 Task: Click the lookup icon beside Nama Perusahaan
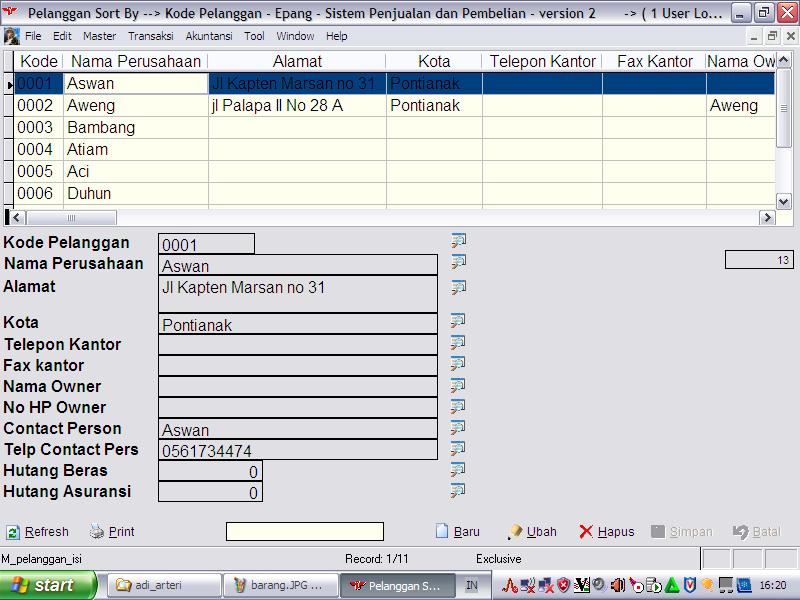(x=459, y=262)
